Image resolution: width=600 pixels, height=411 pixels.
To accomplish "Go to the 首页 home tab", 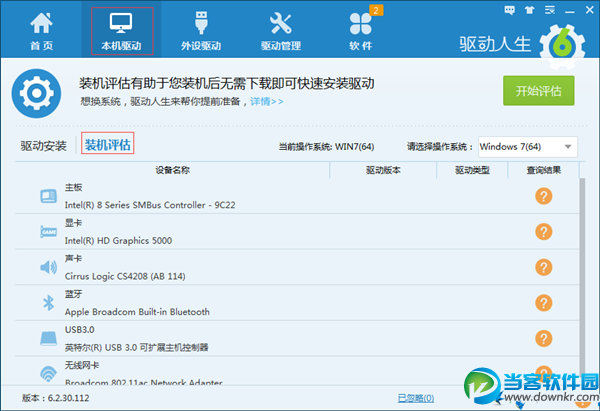I will [x=41, y=31].
